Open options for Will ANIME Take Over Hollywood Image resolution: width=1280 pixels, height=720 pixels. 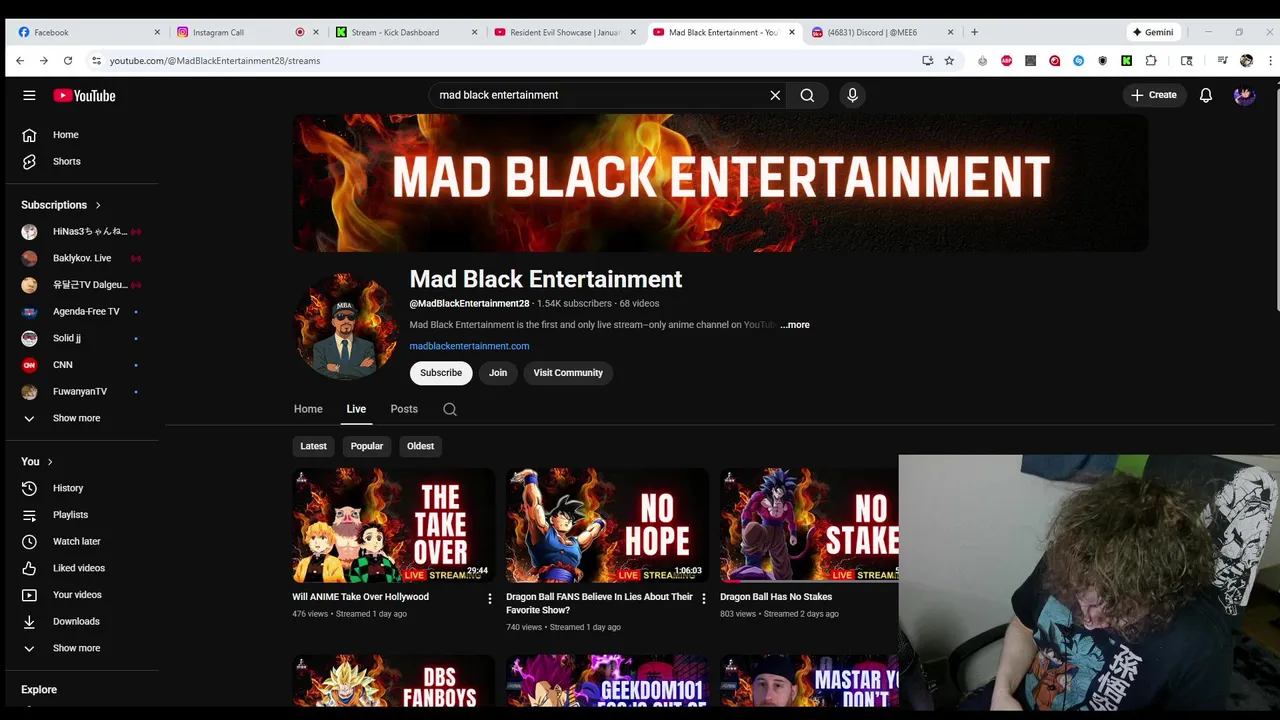(x=489, y=599)
